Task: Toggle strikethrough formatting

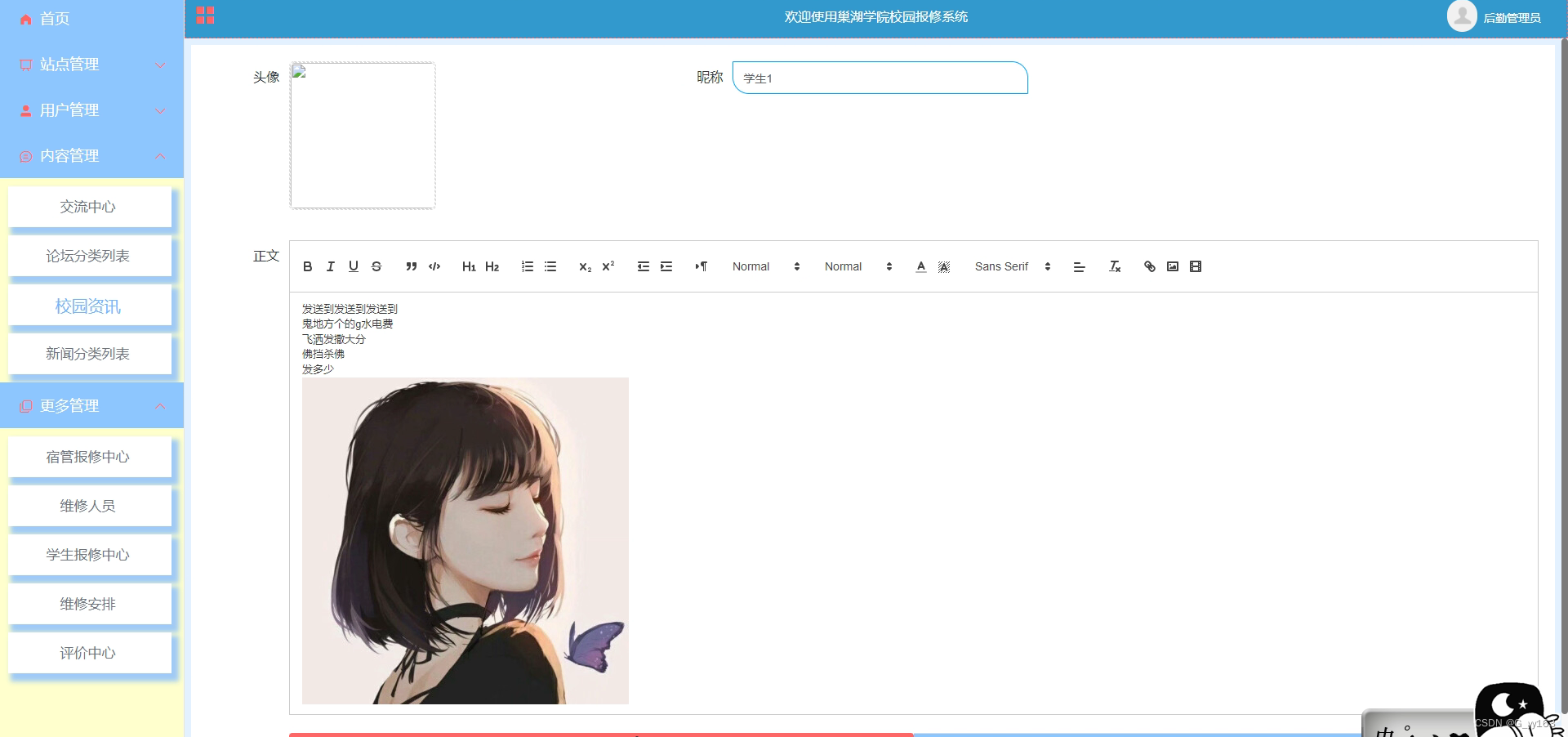Action: [376, 266]
